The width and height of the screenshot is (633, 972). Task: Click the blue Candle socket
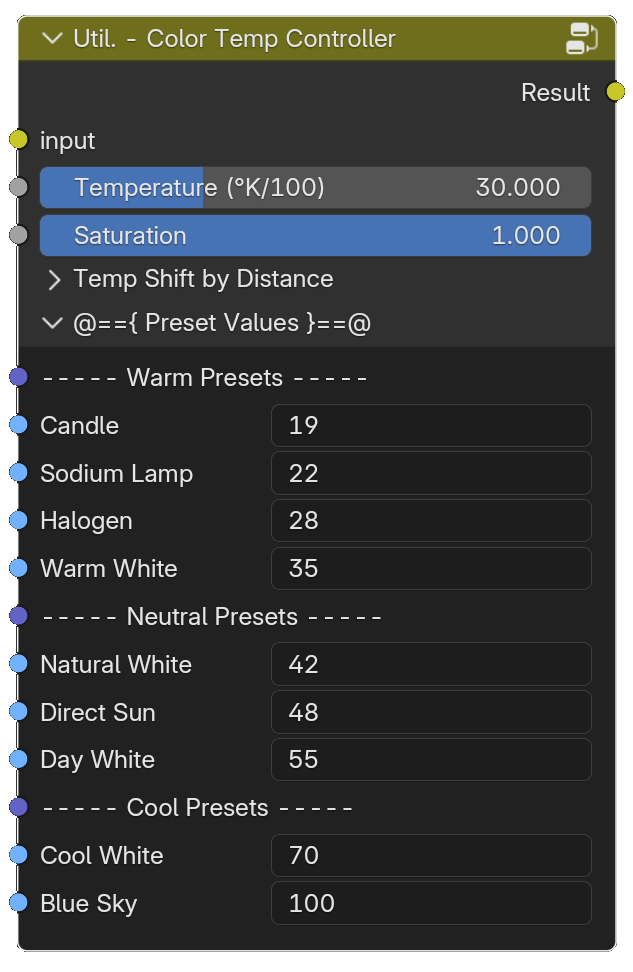(19, 425)
